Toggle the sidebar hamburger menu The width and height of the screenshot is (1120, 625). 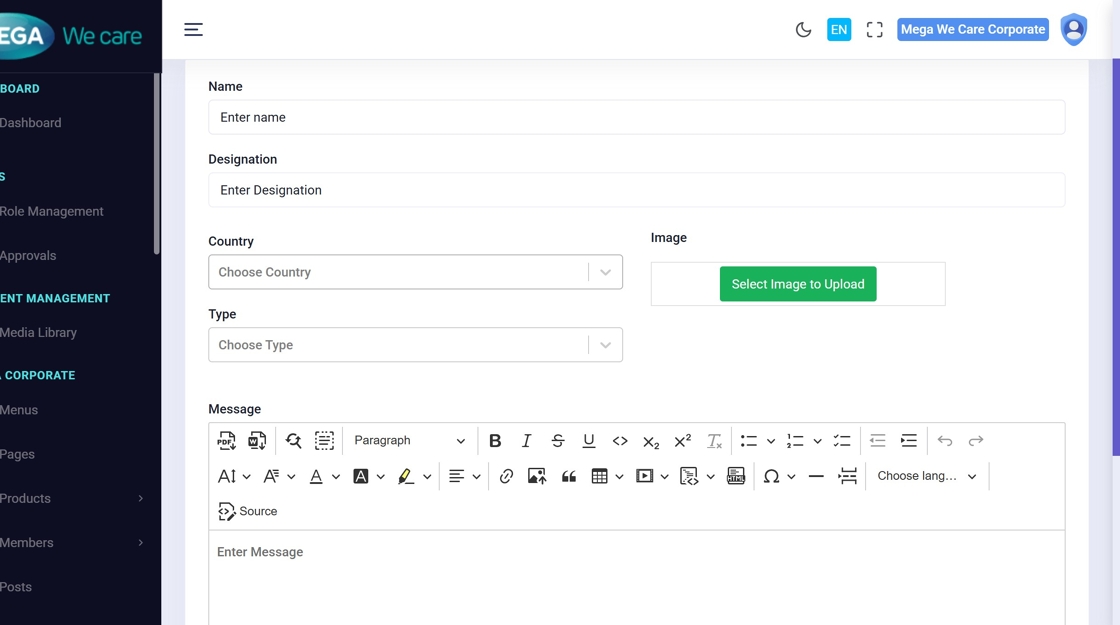[194, 30]
